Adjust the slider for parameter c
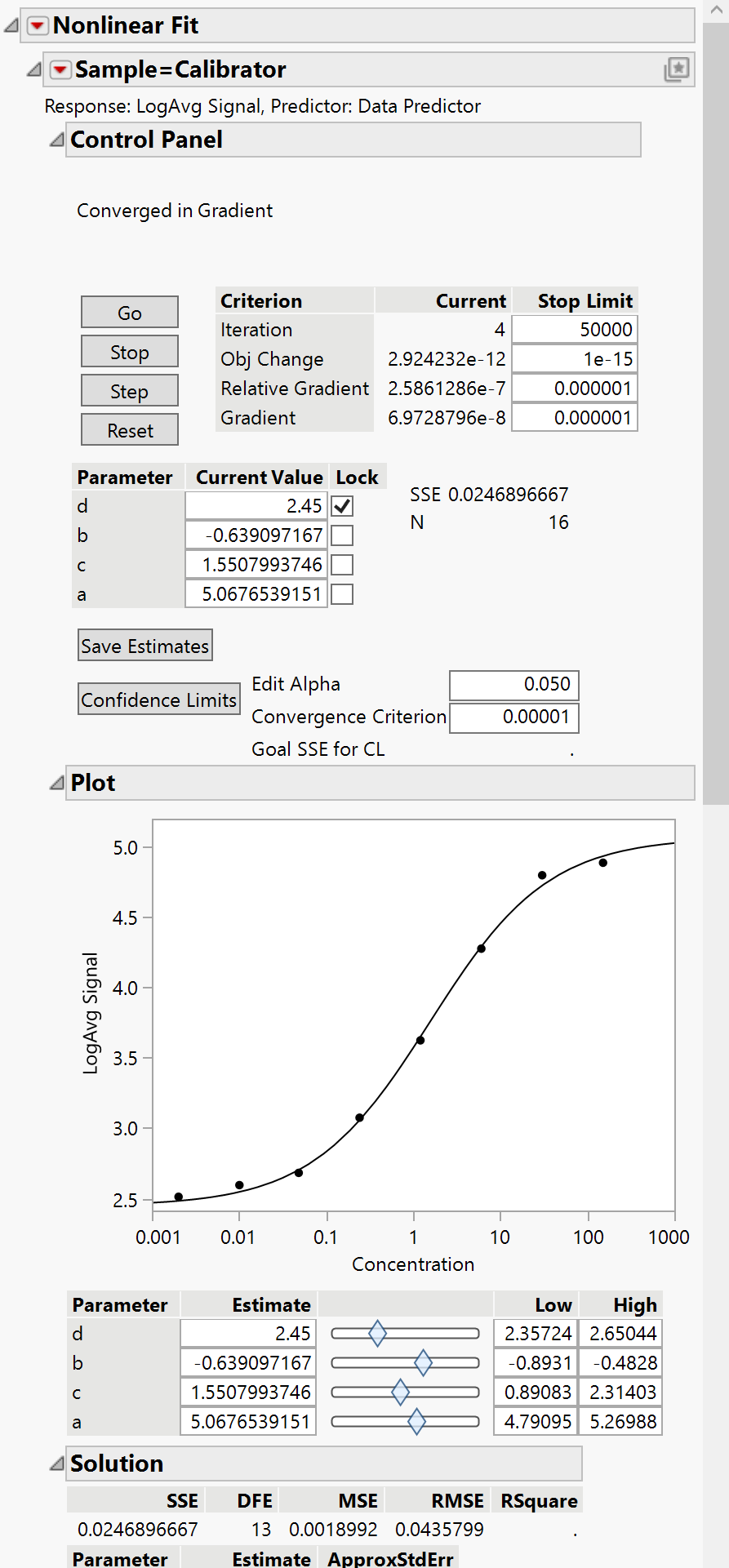Image resolution: width=729 pixels, height=1568 pixels. 402,1392
